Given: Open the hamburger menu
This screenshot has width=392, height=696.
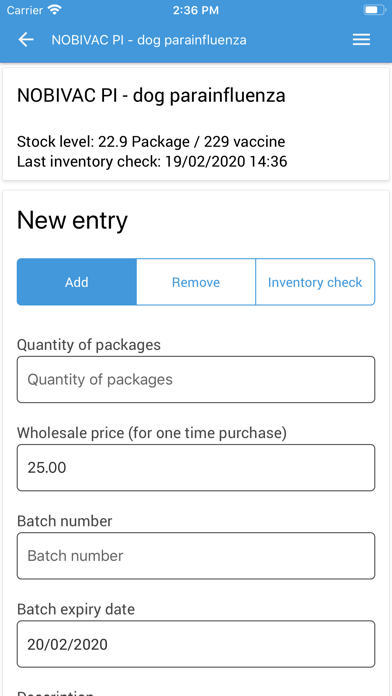Looking at the screenshot, I should tap(361, 40).
